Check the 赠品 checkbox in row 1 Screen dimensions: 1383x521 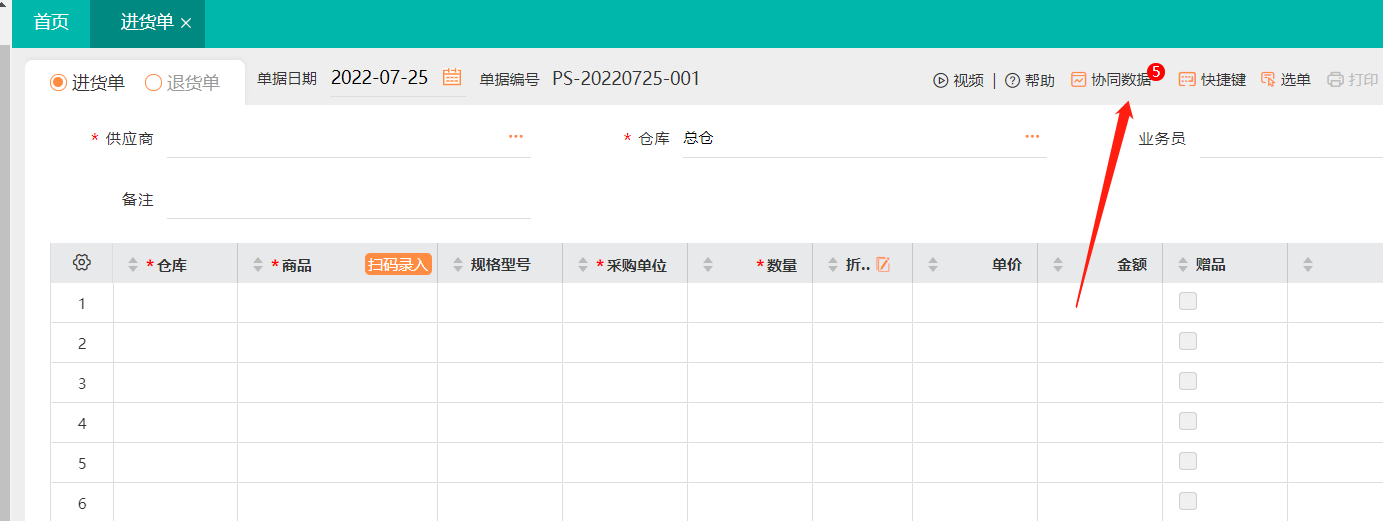[1188, 301]
